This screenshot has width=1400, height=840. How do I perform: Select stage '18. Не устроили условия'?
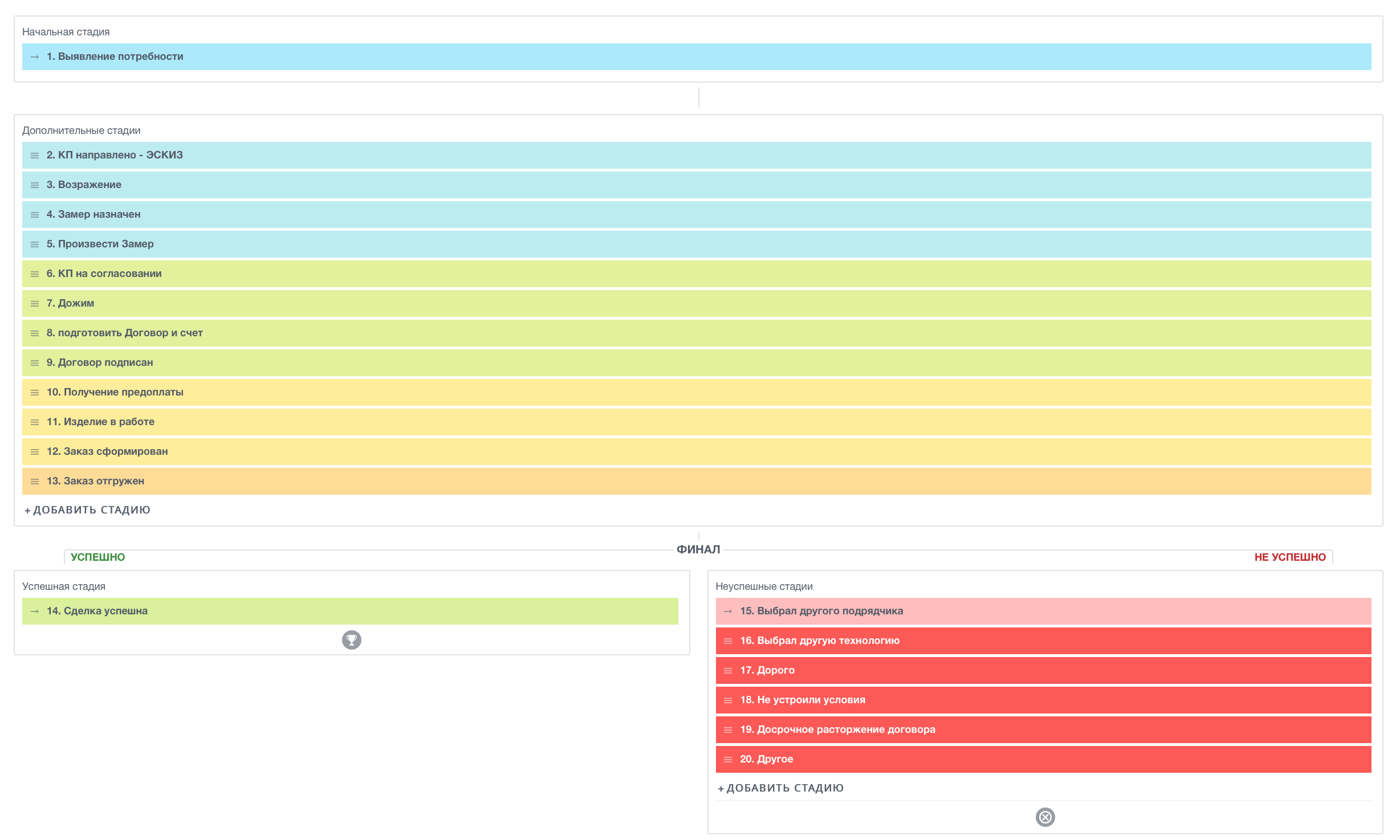pos(802,700)
